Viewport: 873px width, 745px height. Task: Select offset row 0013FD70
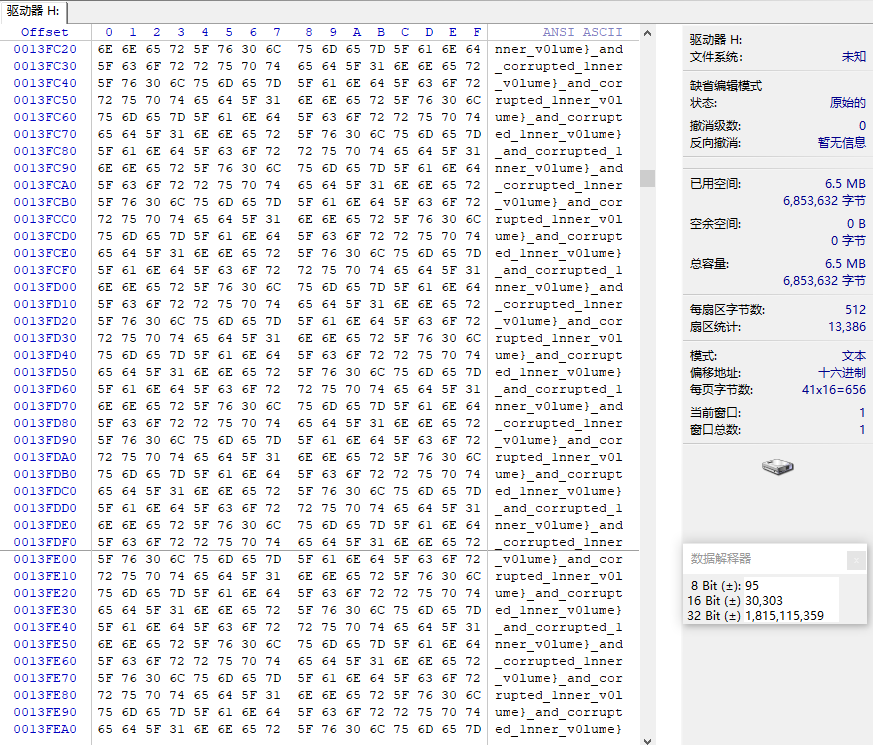[x=45, y=406]
